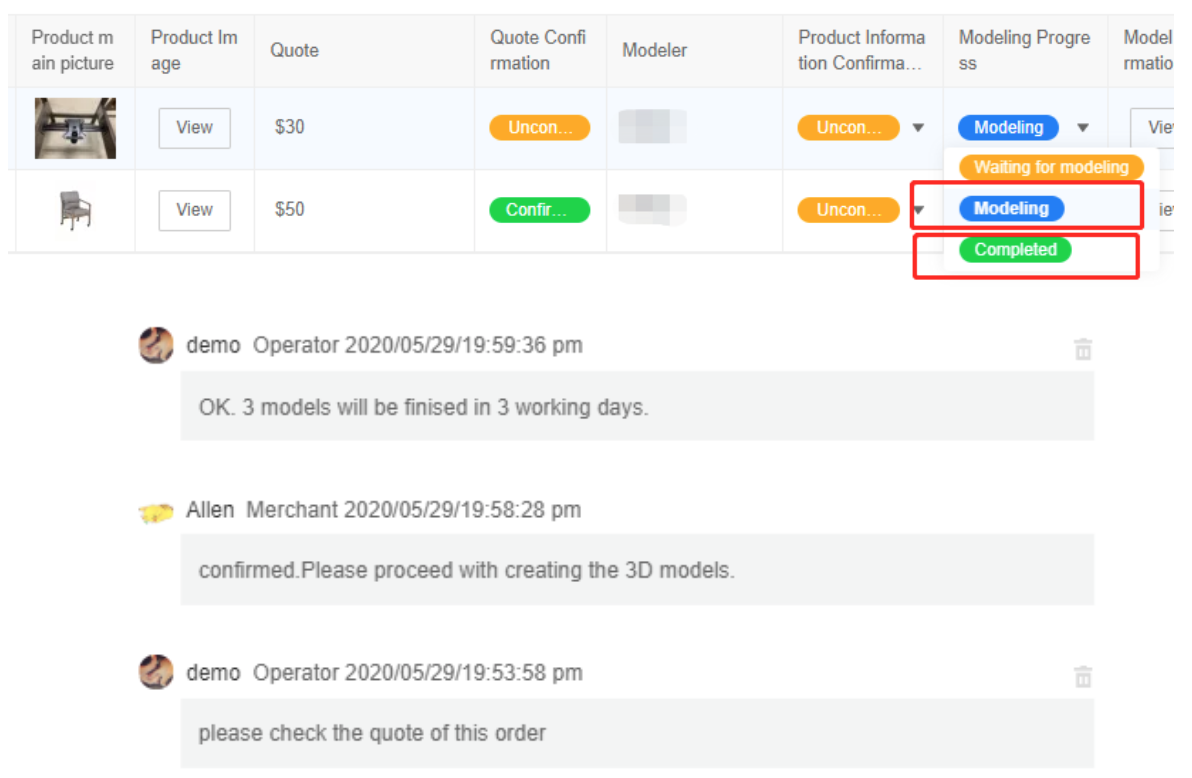
Task: Open the machine product main picture thumbnail
Action: [x=75, y=128]
